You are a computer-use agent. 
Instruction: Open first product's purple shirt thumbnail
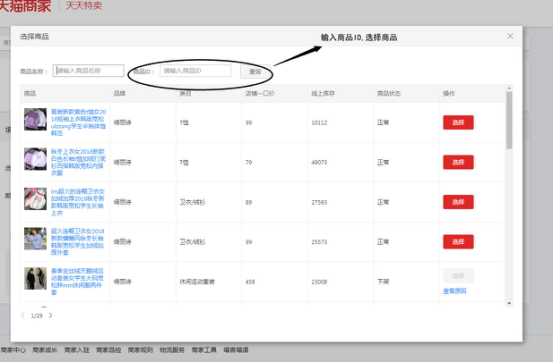click(x=35, y=119)
